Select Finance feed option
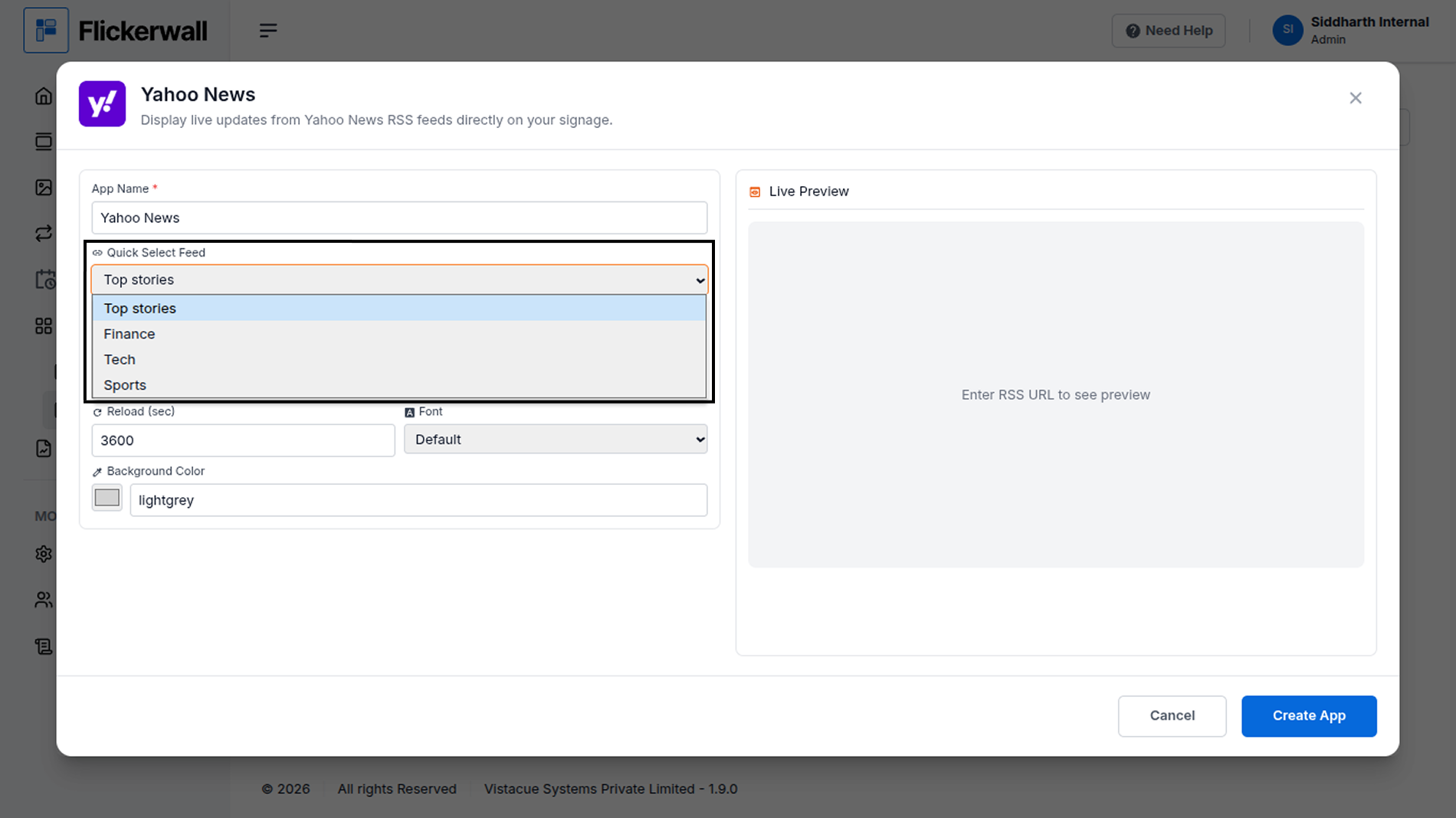Screen dimensions: 1456x818 (x=399, y=334)
